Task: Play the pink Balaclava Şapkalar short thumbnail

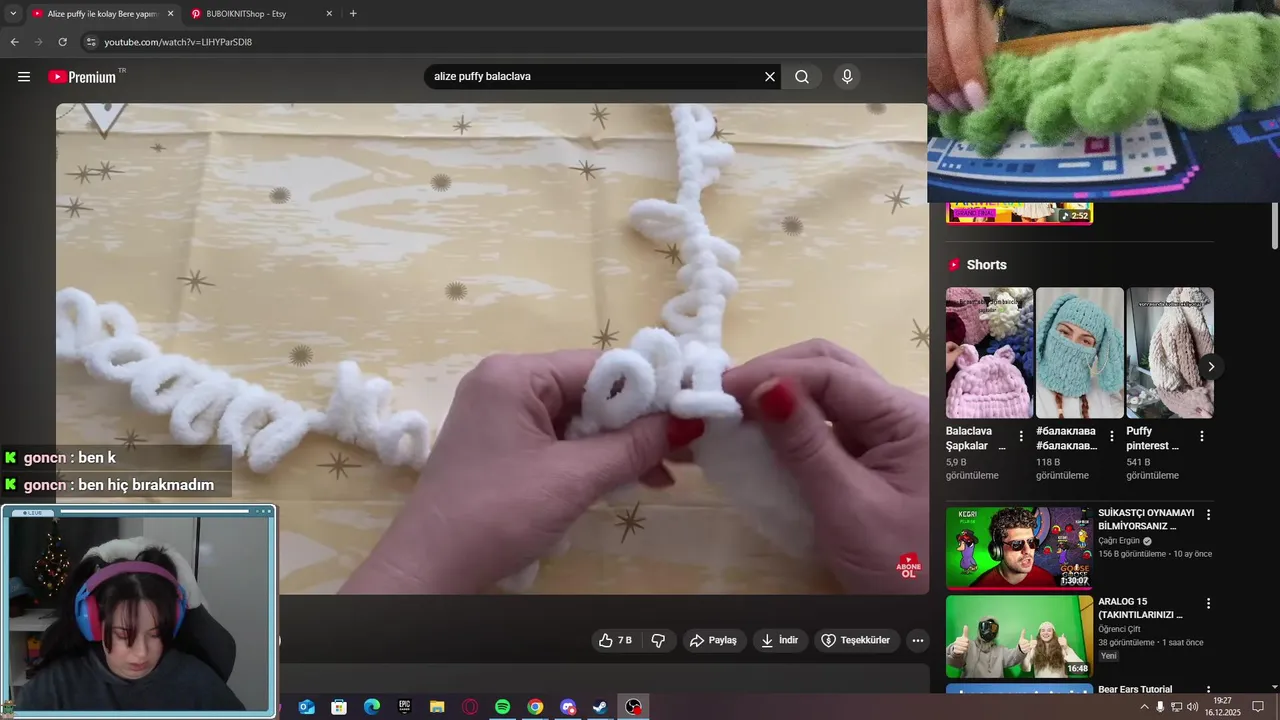Action: (x=989, y=353)
